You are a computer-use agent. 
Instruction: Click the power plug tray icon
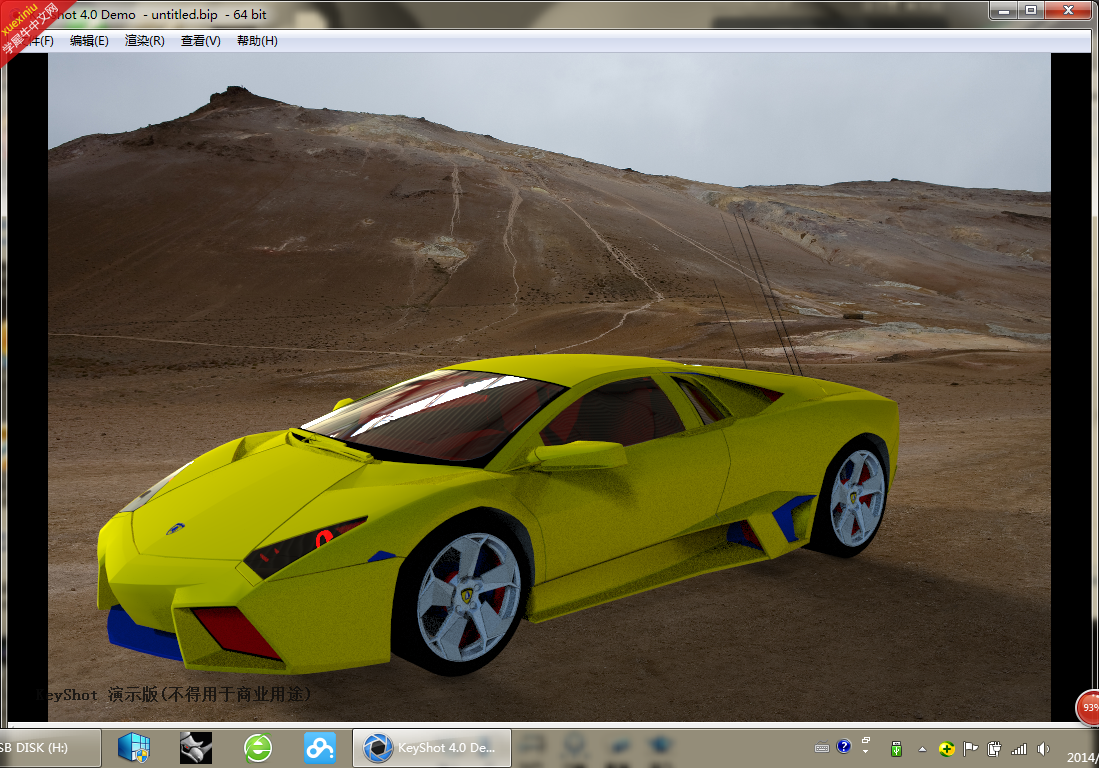[994, 749]
